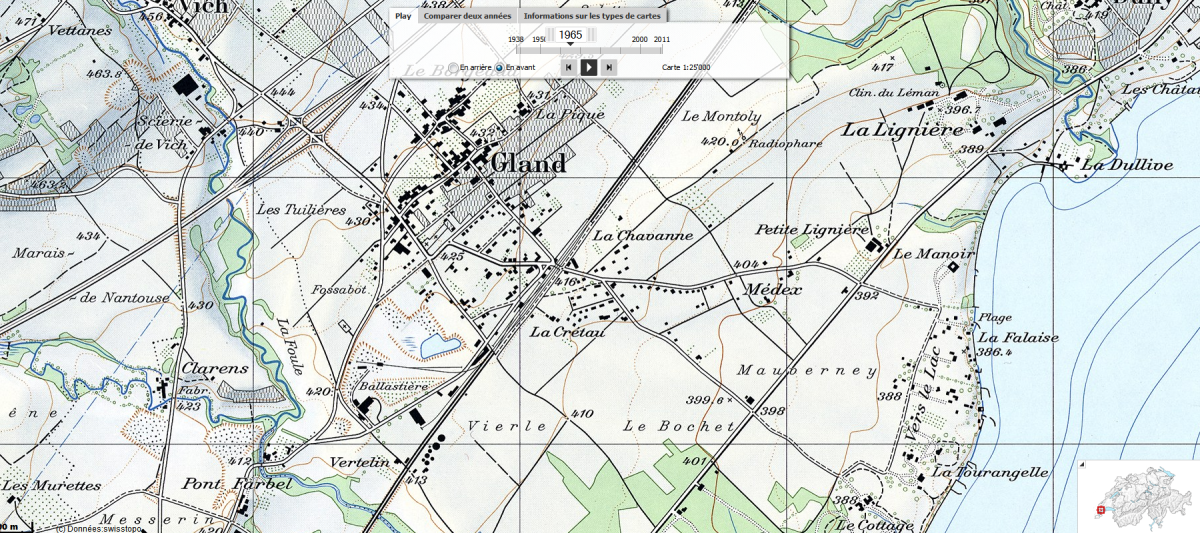Viewport: 1200px width, 533px height.
Task: Switch to the Play tab
Action: pyautogui.click(x=403, y=16)
